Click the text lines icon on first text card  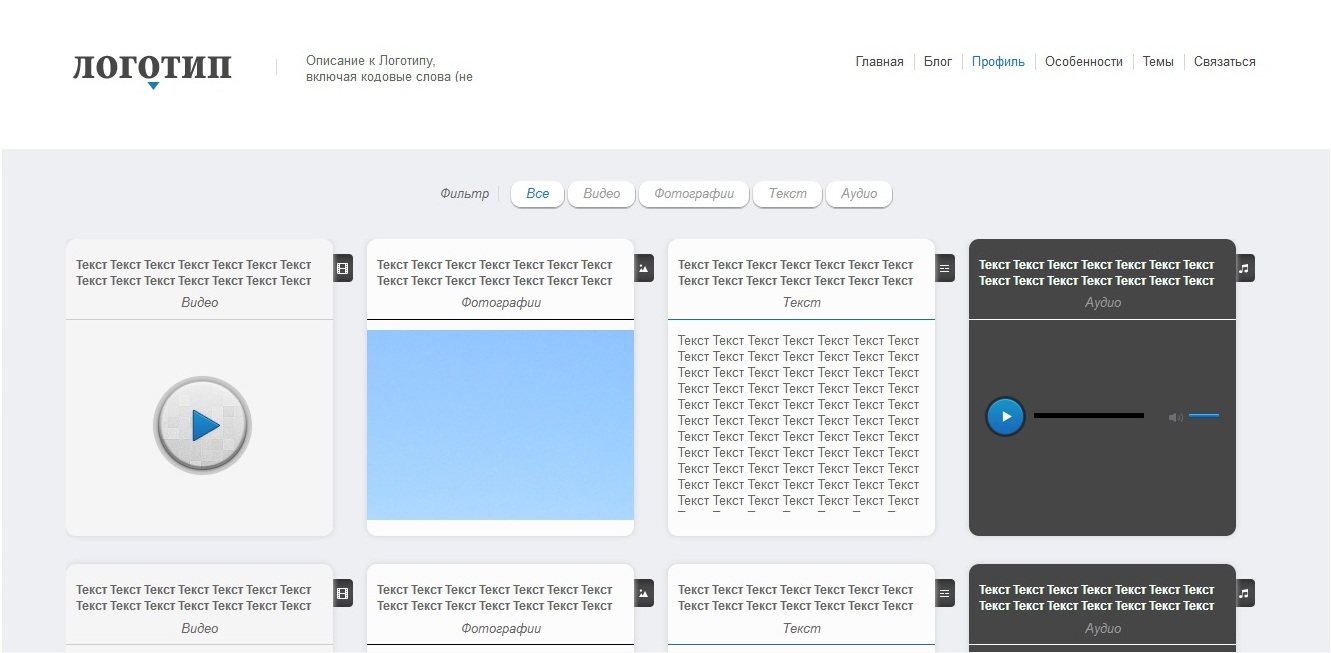pos(945,268)
